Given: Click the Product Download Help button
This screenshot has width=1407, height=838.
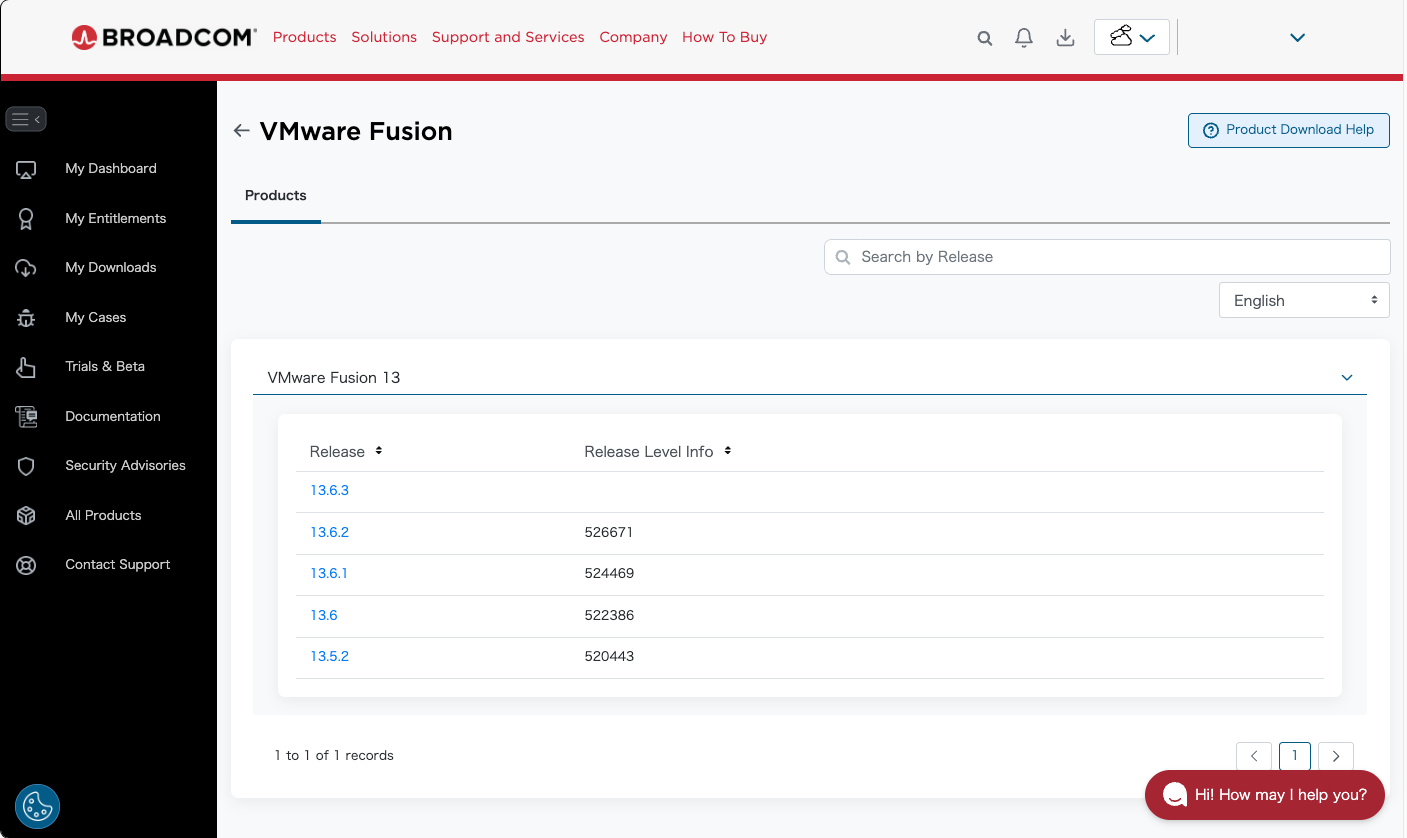Looking at the screenshot, I should (x=1288, y=130).
